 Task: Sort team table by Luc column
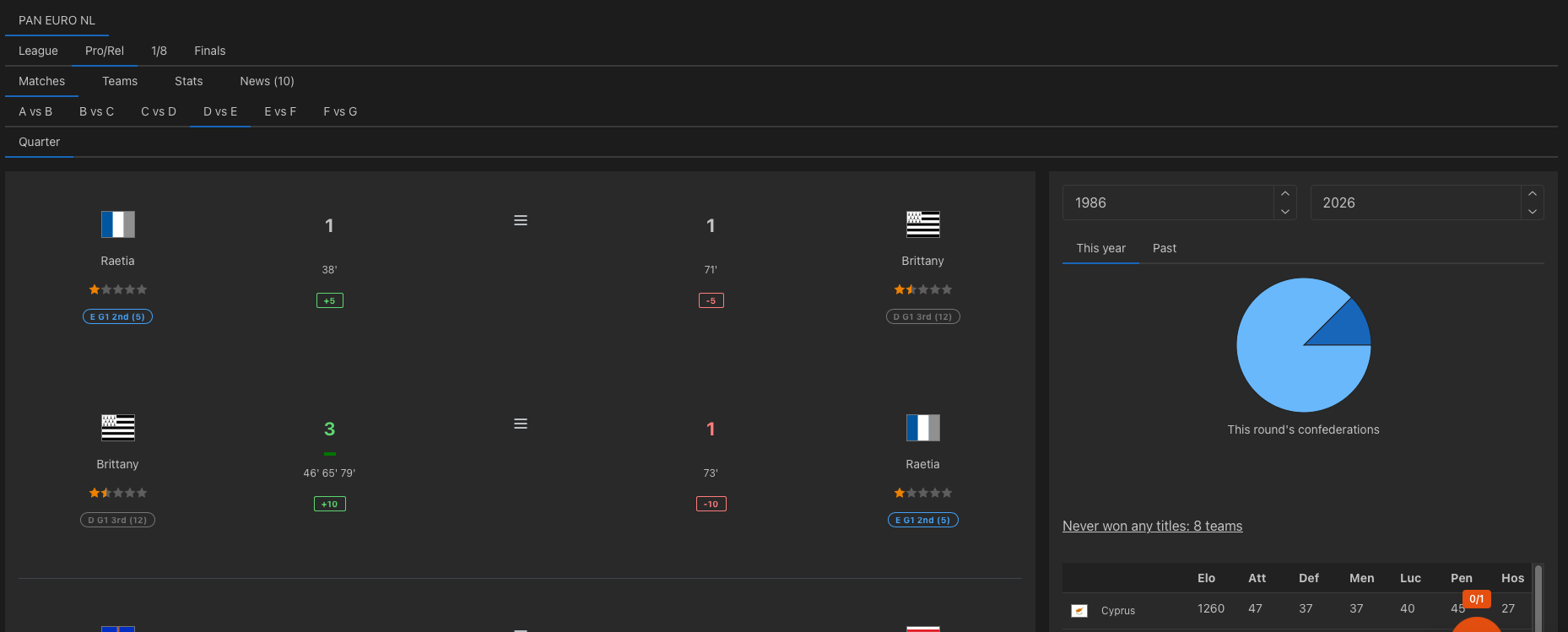(x=1410, y=578)
